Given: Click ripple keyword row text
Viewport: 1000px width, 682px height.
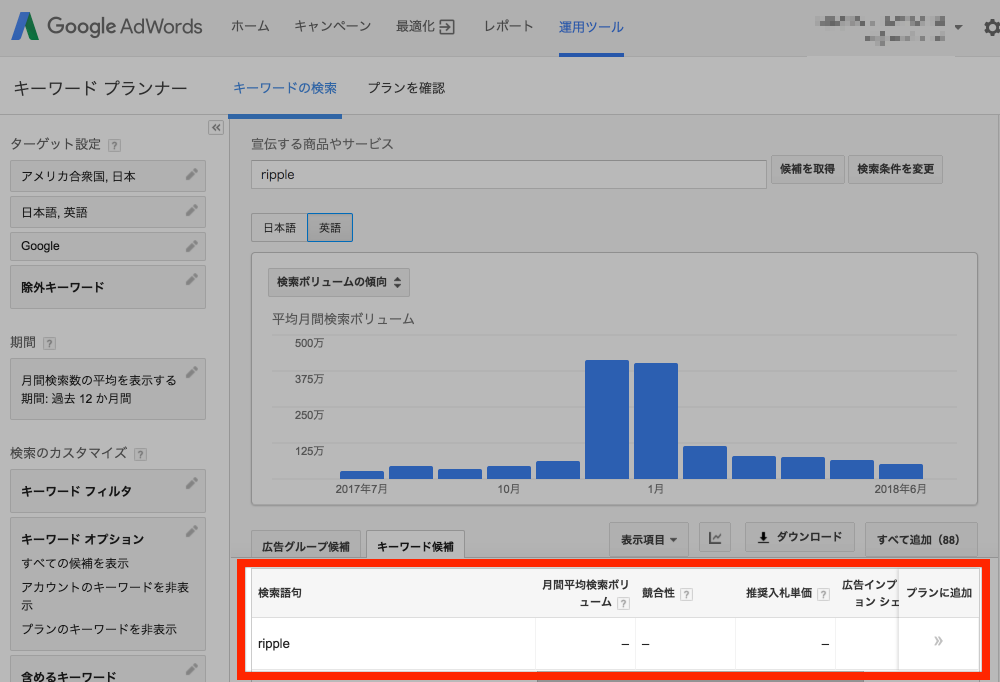Looking at the screenshot, I should click(x=274, y=643).
